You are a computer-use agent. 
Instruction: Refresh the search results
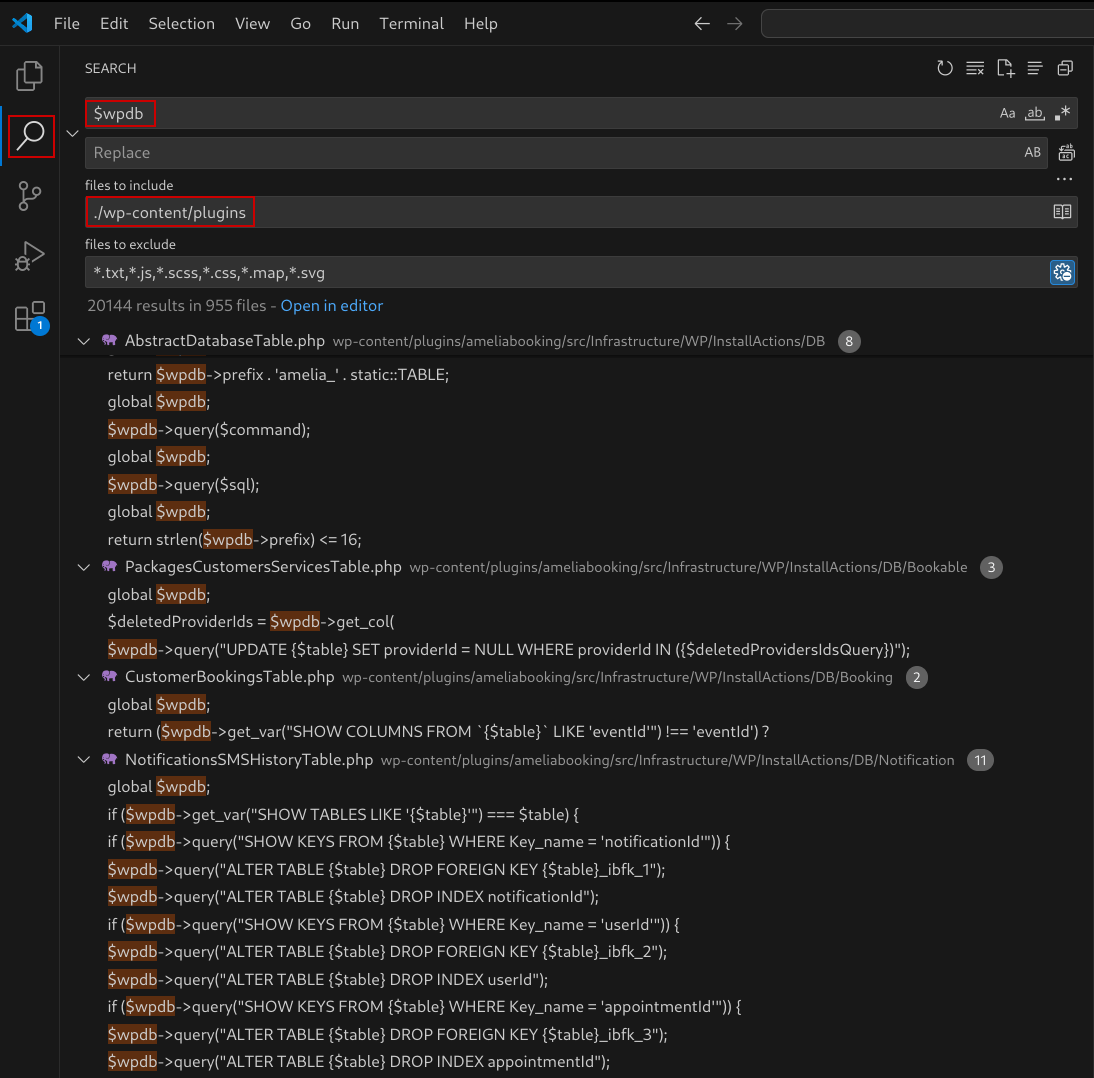coord(945,68)
